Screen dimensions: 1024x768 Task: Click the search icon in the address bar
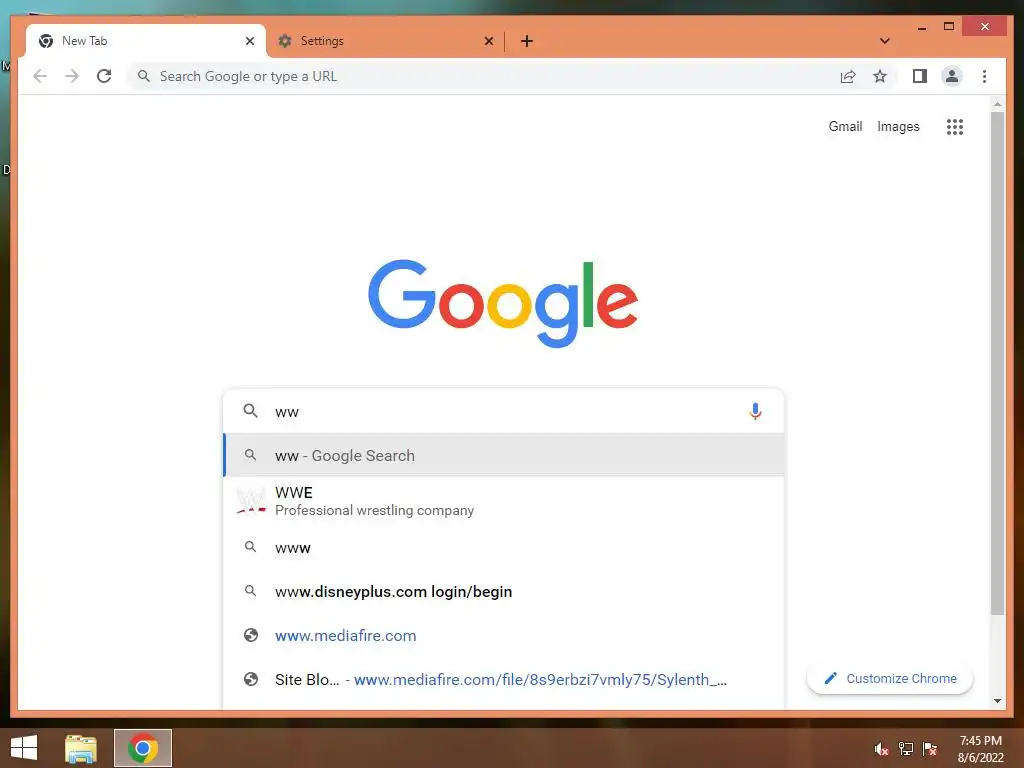click(x=144, y=76)
